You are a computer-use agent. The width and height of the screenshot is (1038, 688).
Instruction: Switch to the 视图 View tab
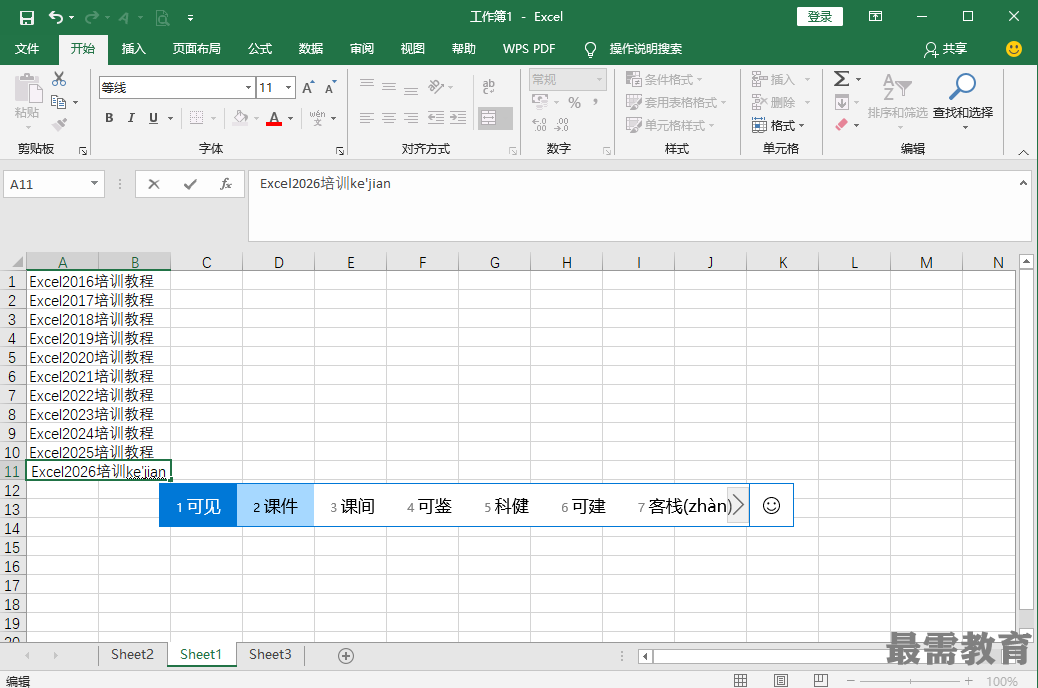(412, 48)
